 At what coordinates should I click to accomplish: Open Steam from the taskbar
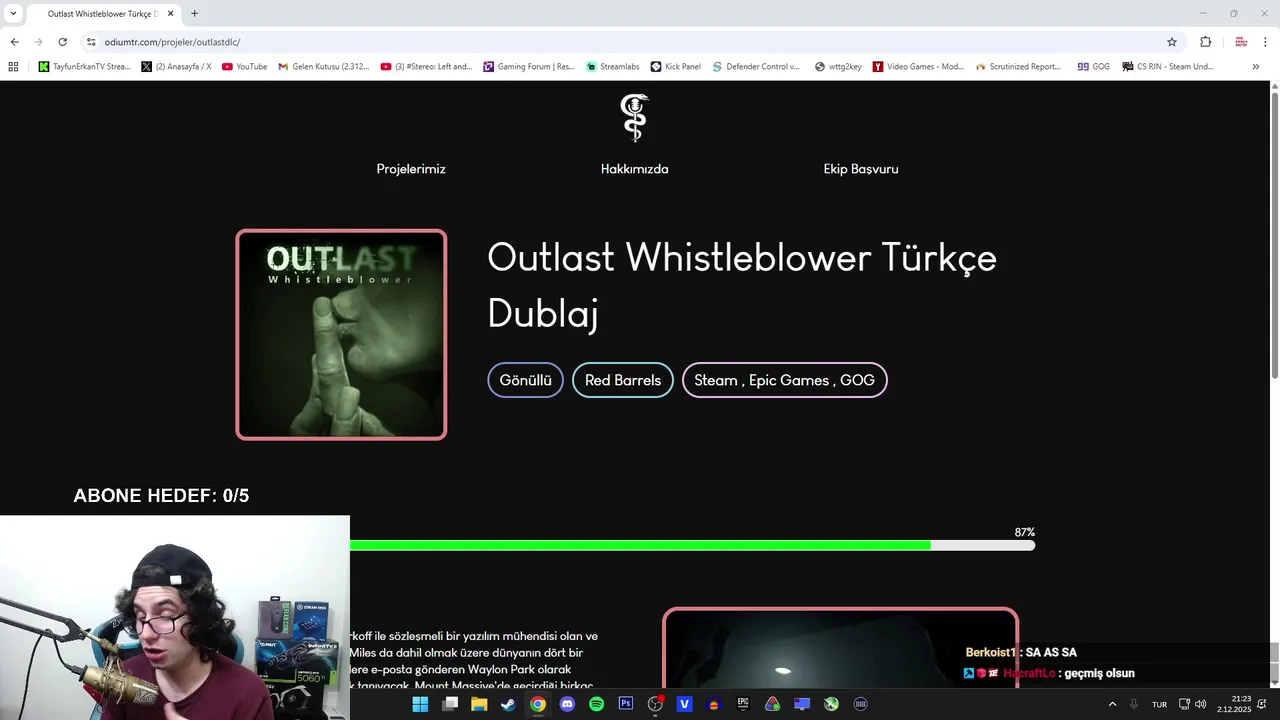pos(508,704)
